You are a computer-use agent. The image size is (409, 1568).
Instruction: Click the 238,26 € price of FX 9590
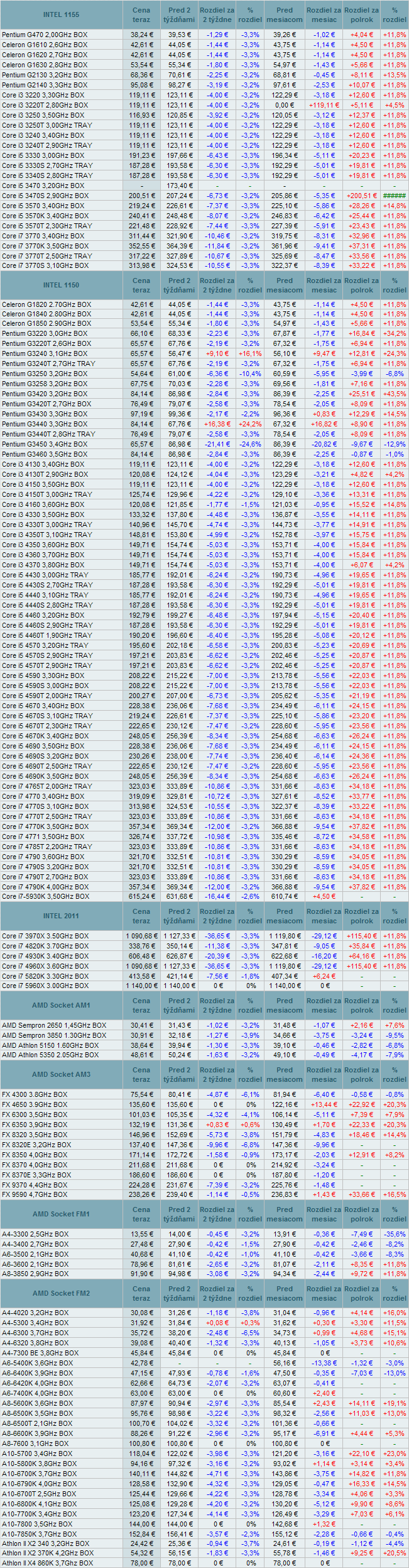point(141,1194)
